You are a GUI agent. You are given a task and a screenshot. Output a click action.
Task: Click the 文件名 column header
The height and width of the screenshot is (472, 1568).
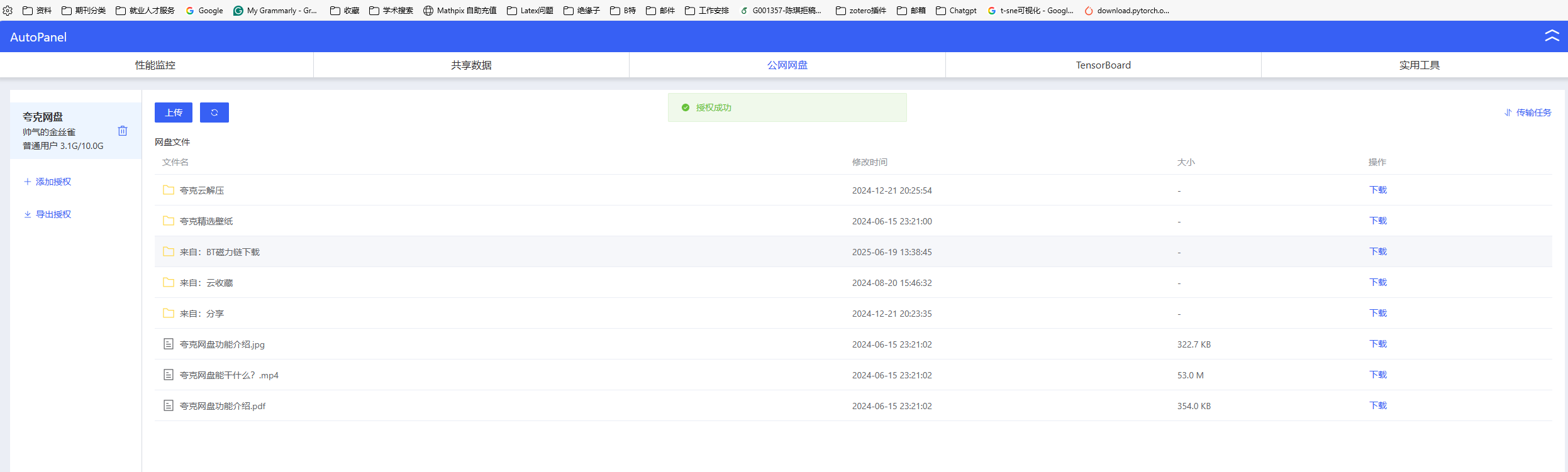point(175,162)
